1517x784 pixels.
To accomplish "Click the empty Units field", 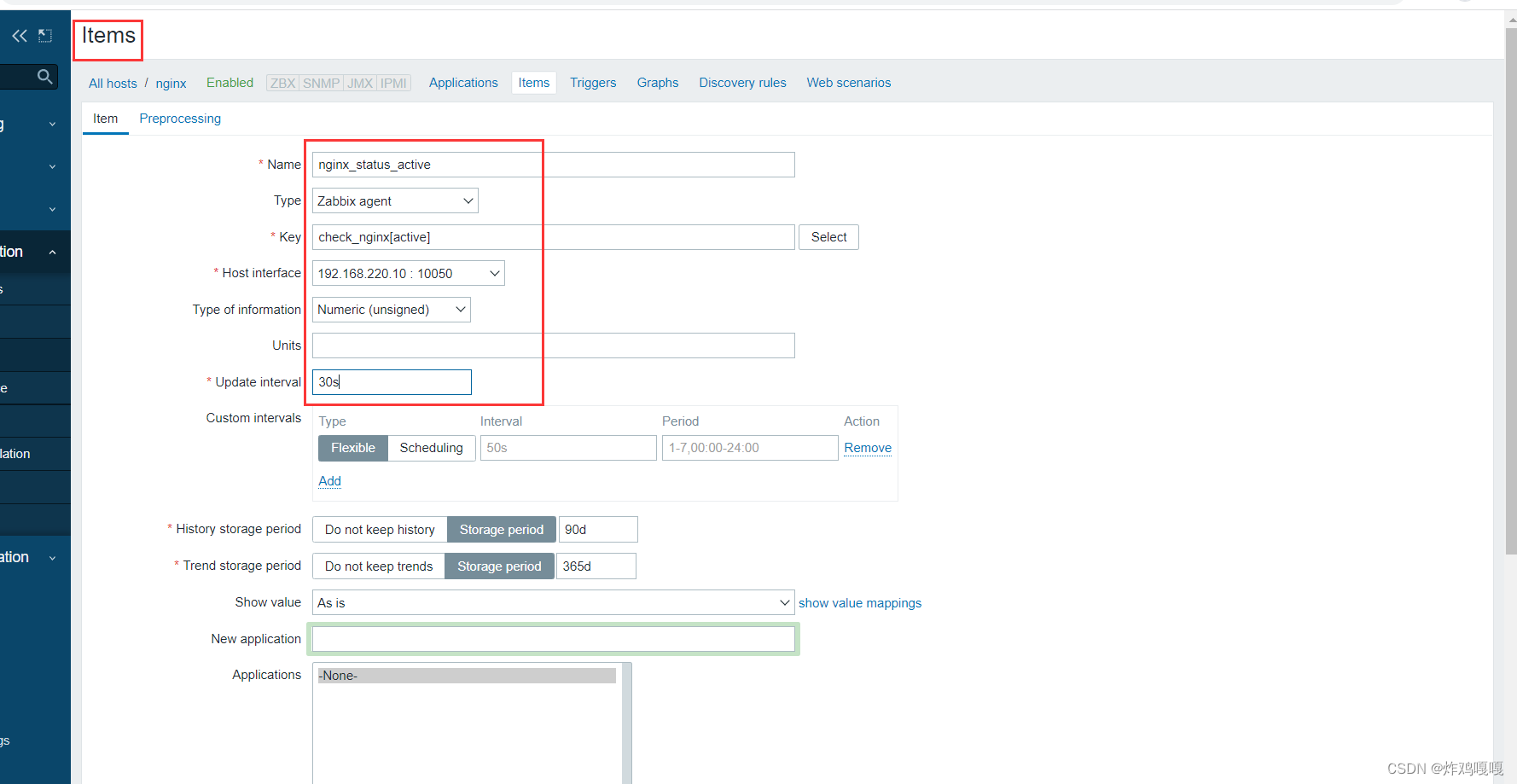I will pos(554,346).
